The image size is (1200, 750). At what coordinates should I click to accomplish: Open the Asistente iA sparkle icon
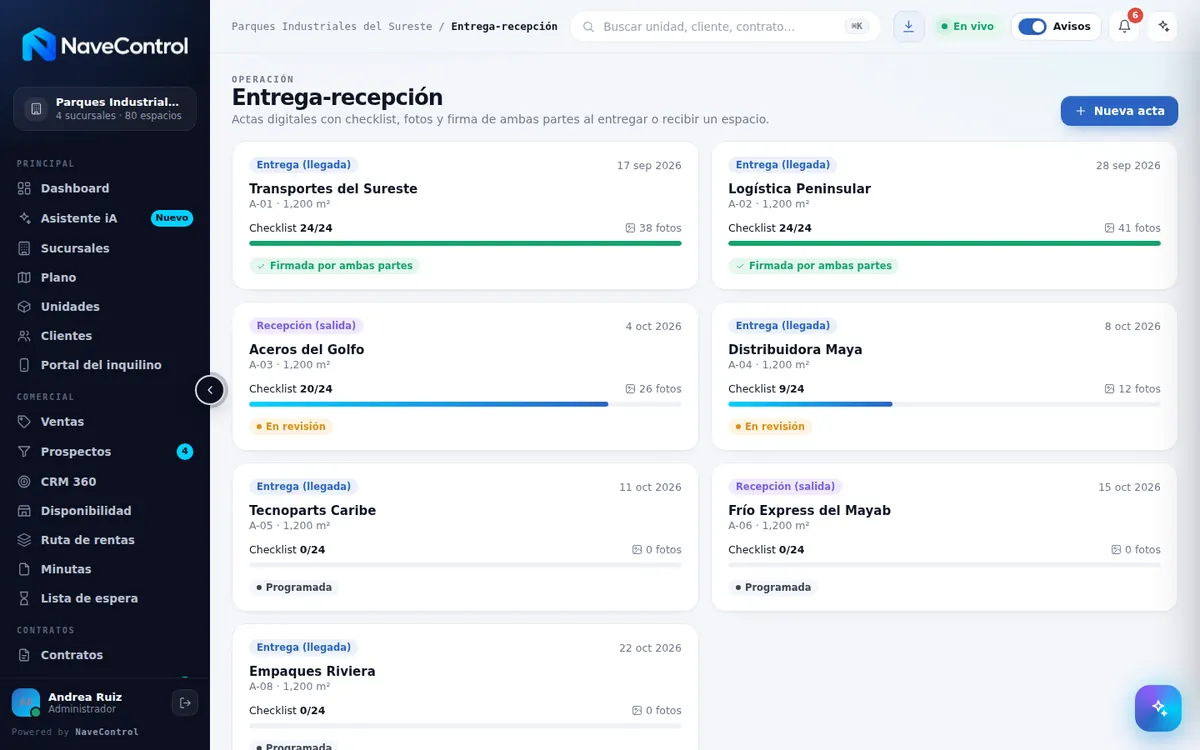coord(25,218)
